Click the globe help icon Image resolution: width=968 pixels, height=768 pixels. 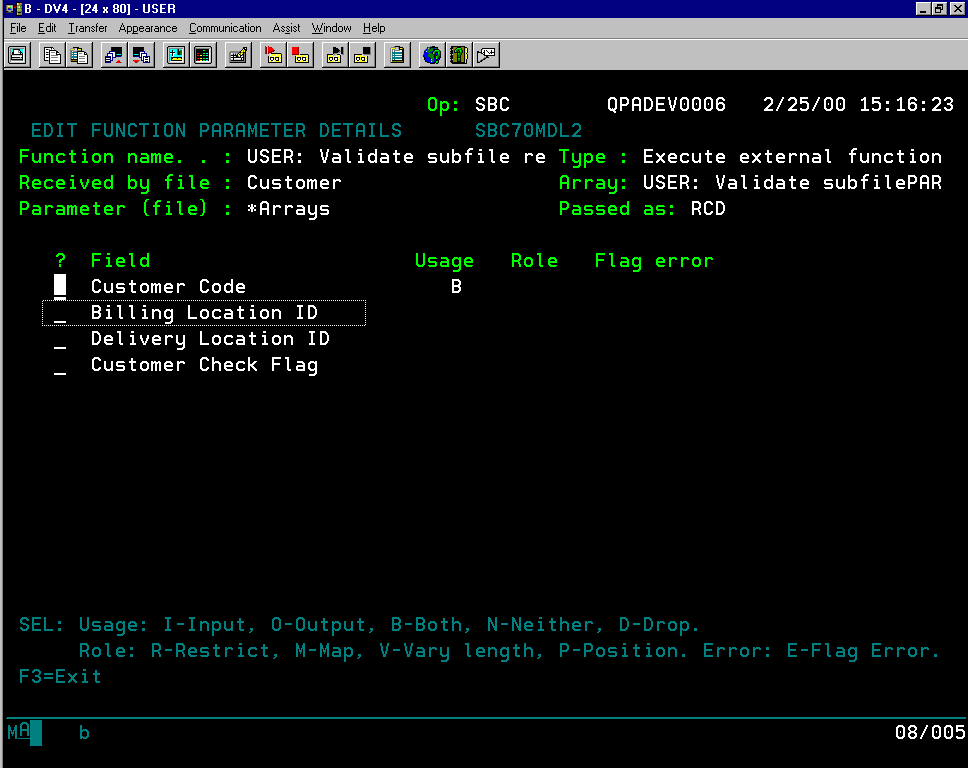coord(432,55)
